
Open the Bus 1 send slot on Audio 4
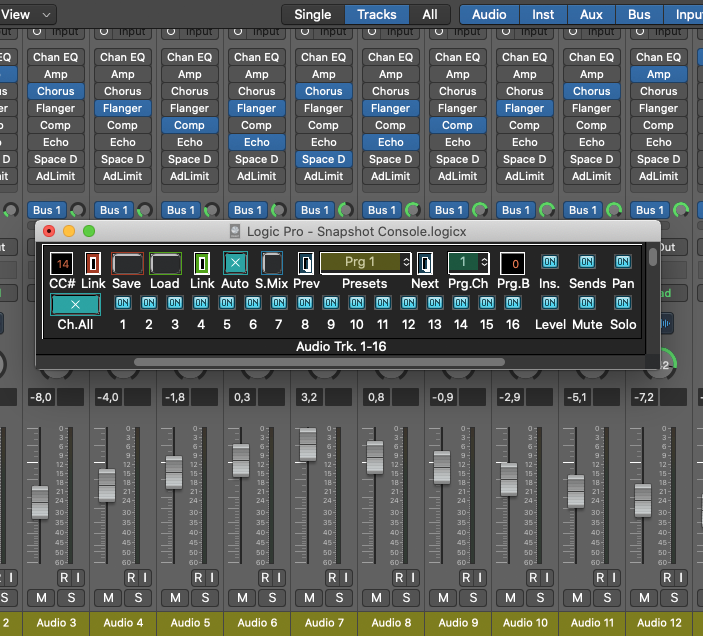click(114, 210)
